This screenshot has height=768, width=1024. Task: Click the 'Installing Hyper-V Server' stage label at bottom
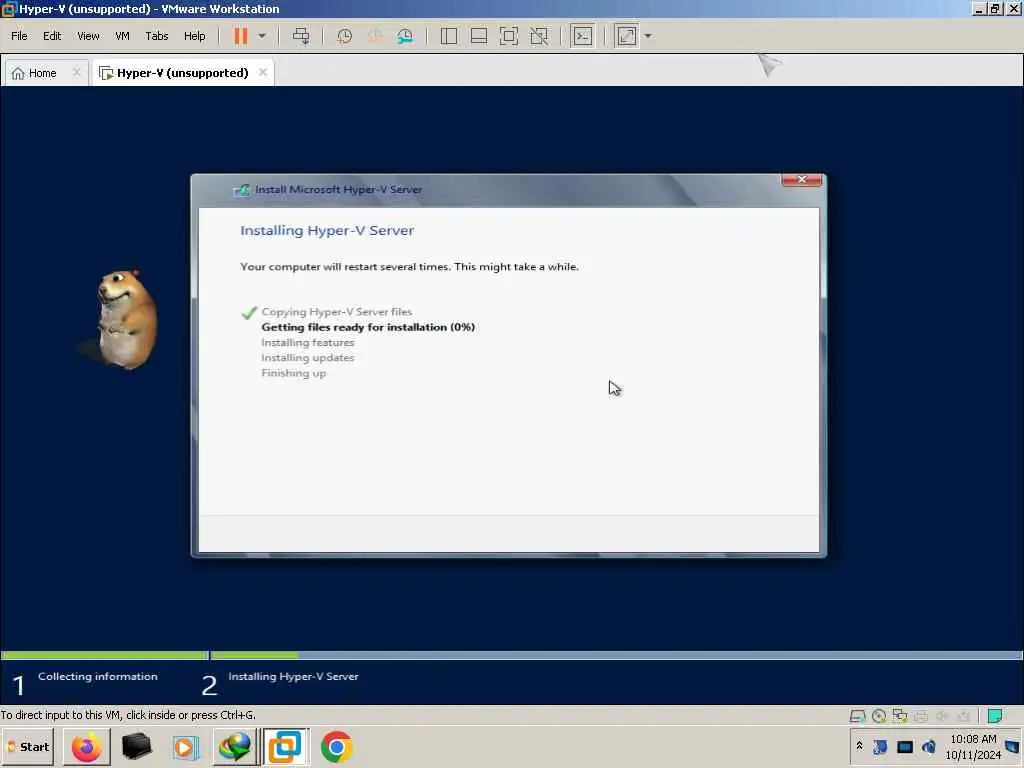tap(293, 677)
